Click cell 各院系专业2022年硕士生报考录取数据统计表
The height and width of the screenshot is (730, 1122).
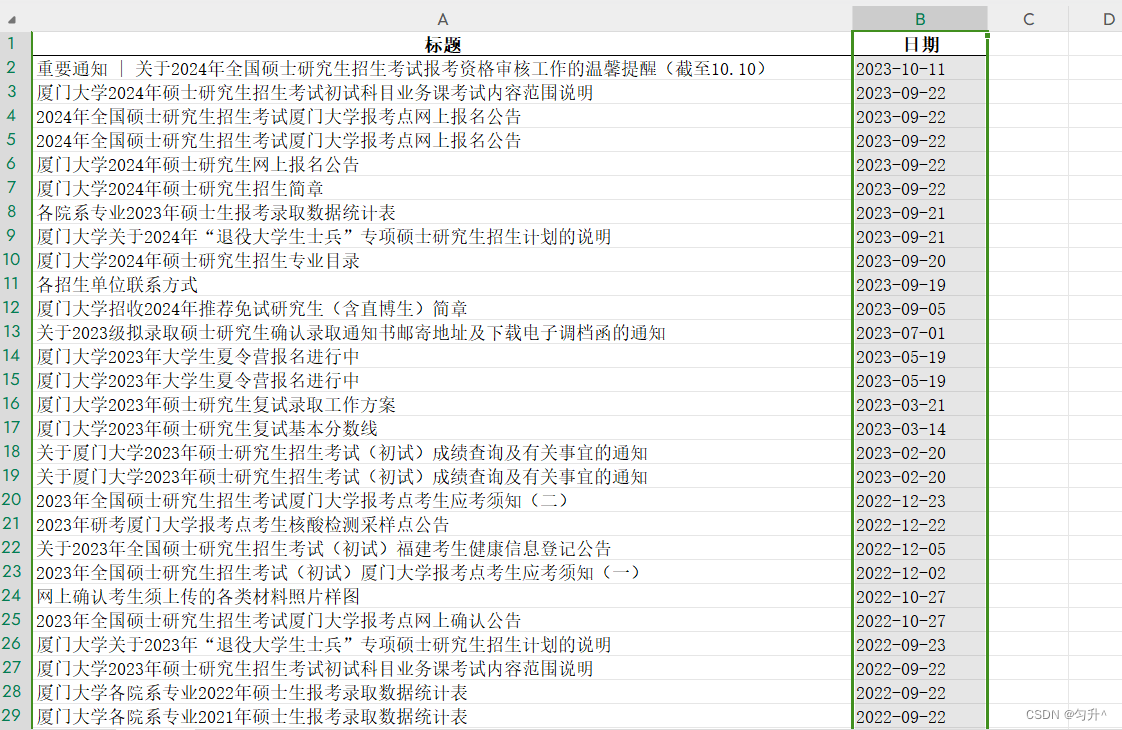click(442, 692)
